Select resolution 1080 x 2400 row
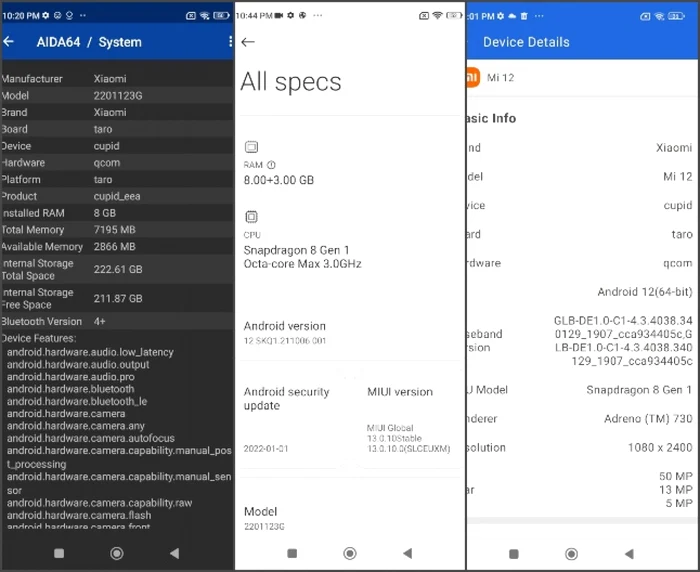700x572 pixels. 583,447
